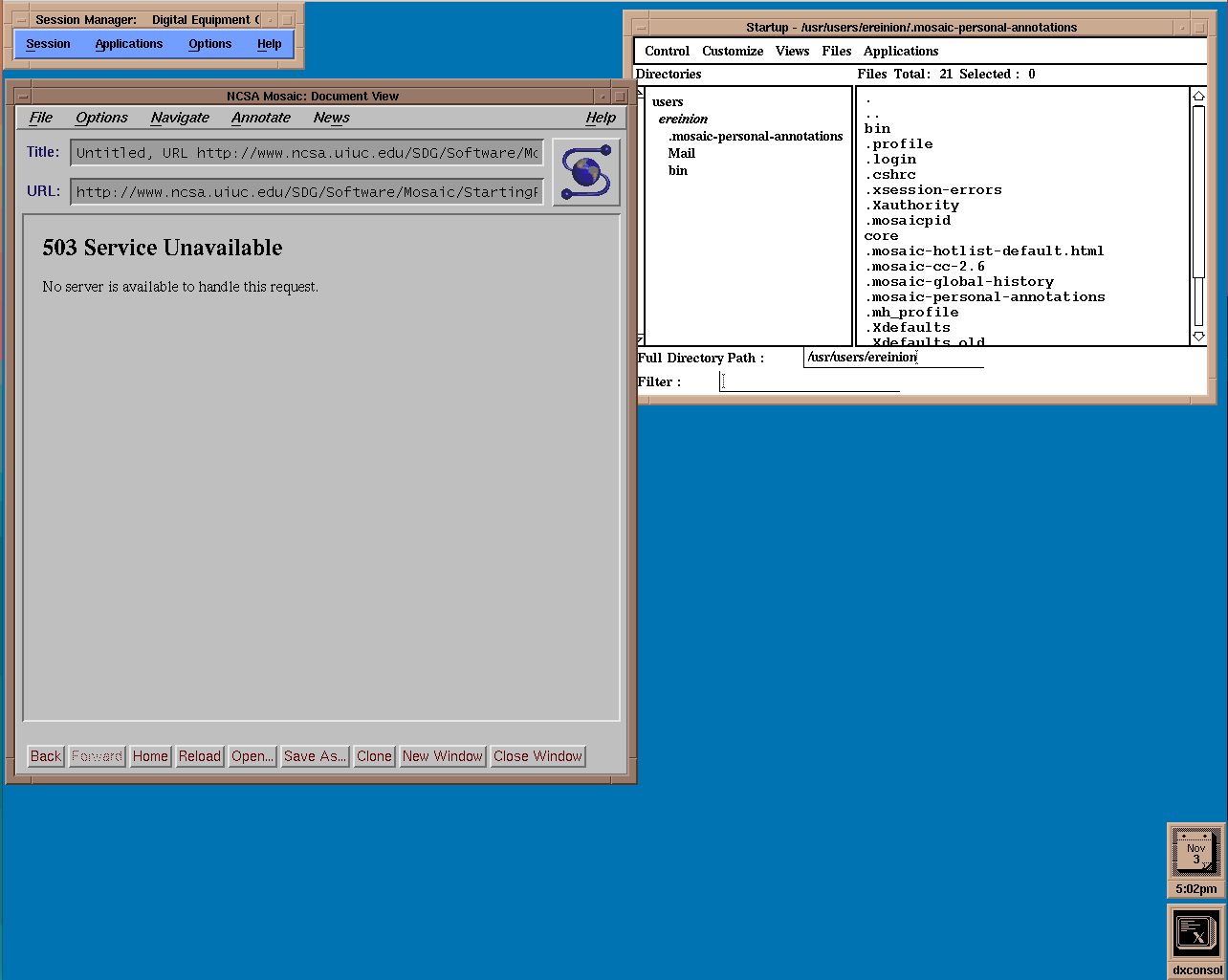Viewport: 1228px width, 980px height.
Task: Open the Applications menu in Session Manager
Action: pyautogui.click(x=129, y=44)
